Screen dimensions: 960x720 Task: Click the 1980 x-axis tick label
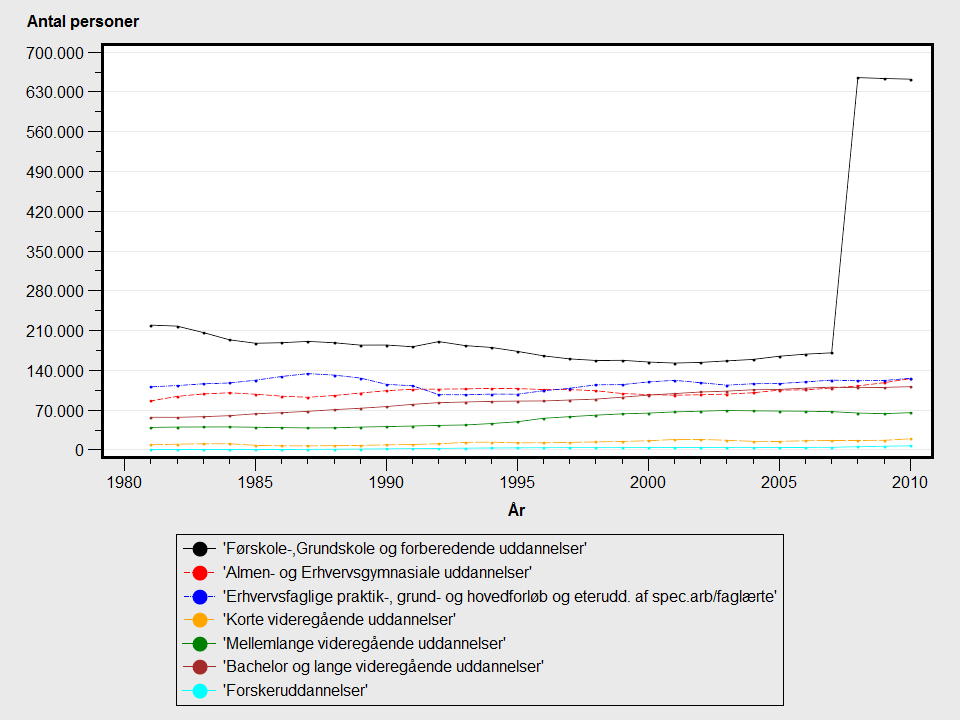[124, 482]
